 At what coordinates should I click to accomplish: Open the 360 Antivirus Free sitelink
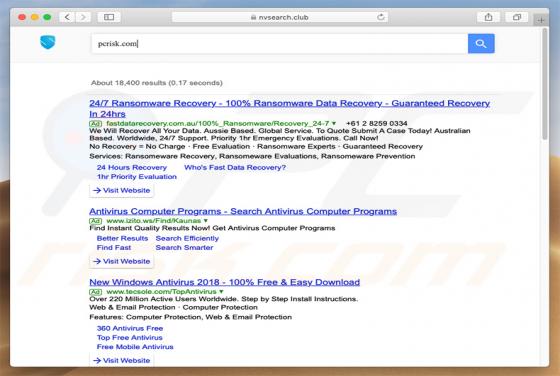(x=130, y=329)
